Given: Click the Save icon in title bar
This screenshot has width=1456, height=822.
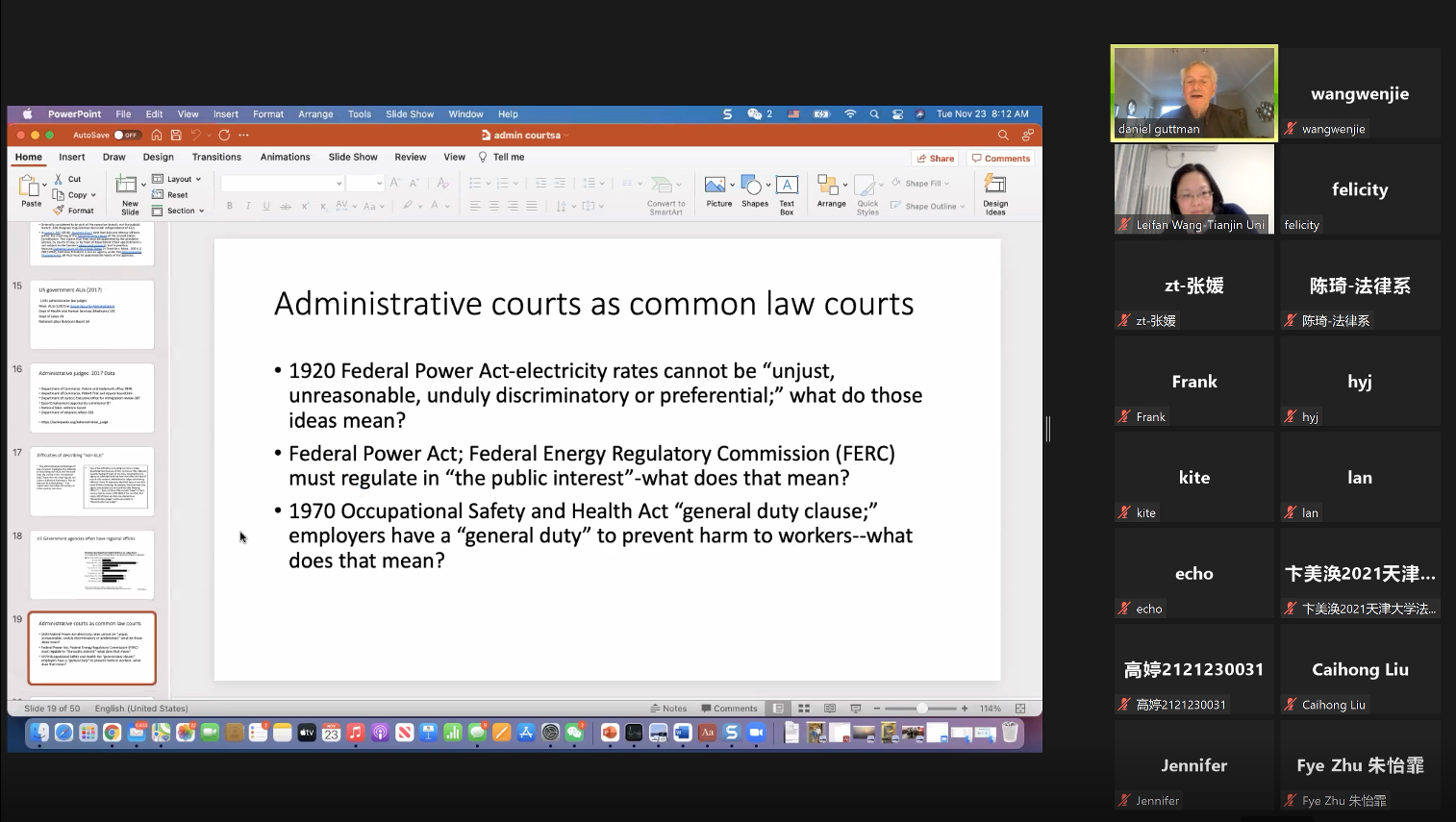Looking at the screenshot, I should [176, 136].
